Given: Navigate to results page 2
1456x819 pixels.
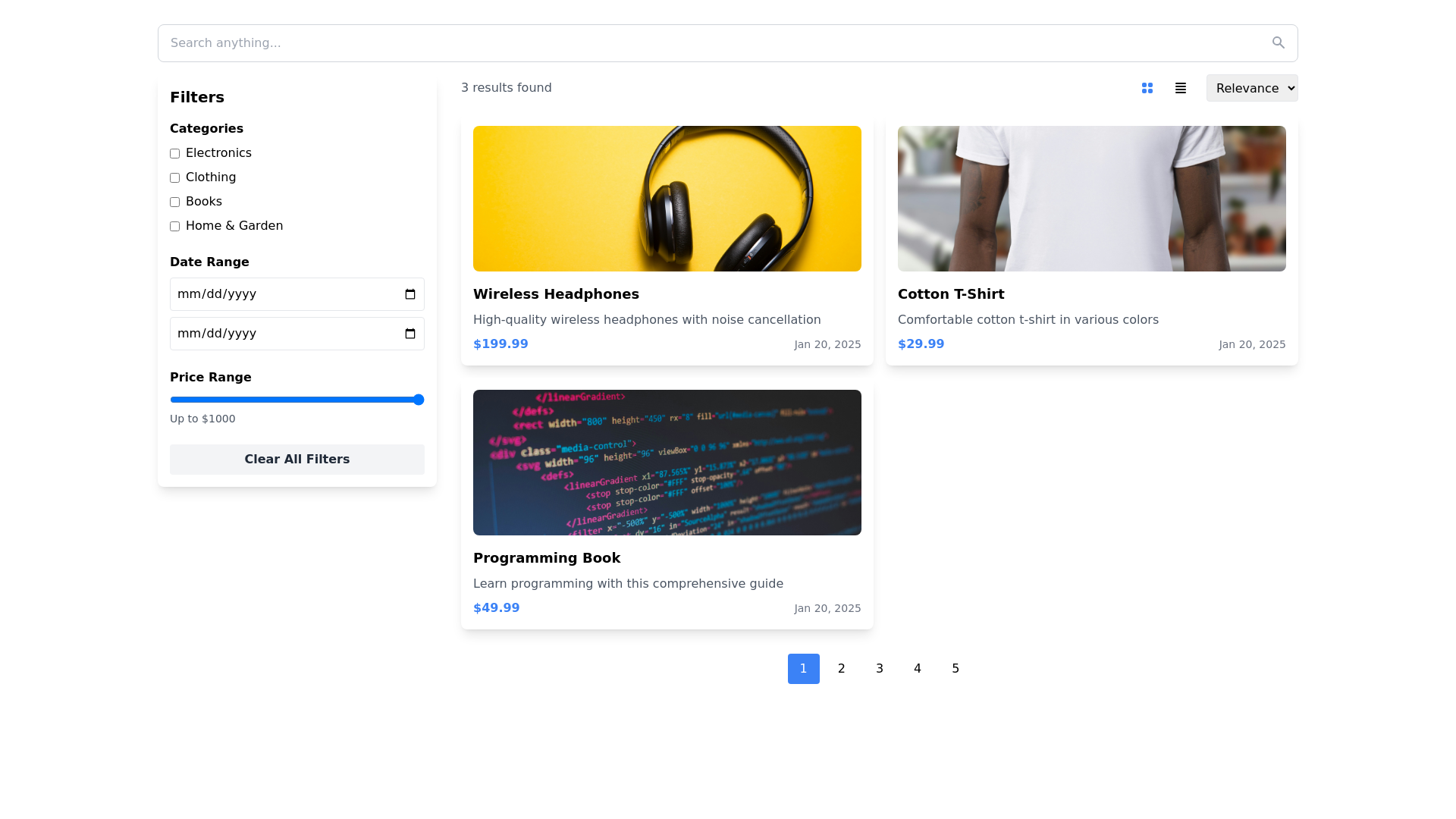Looking at the screenshot, I should 841,668.
